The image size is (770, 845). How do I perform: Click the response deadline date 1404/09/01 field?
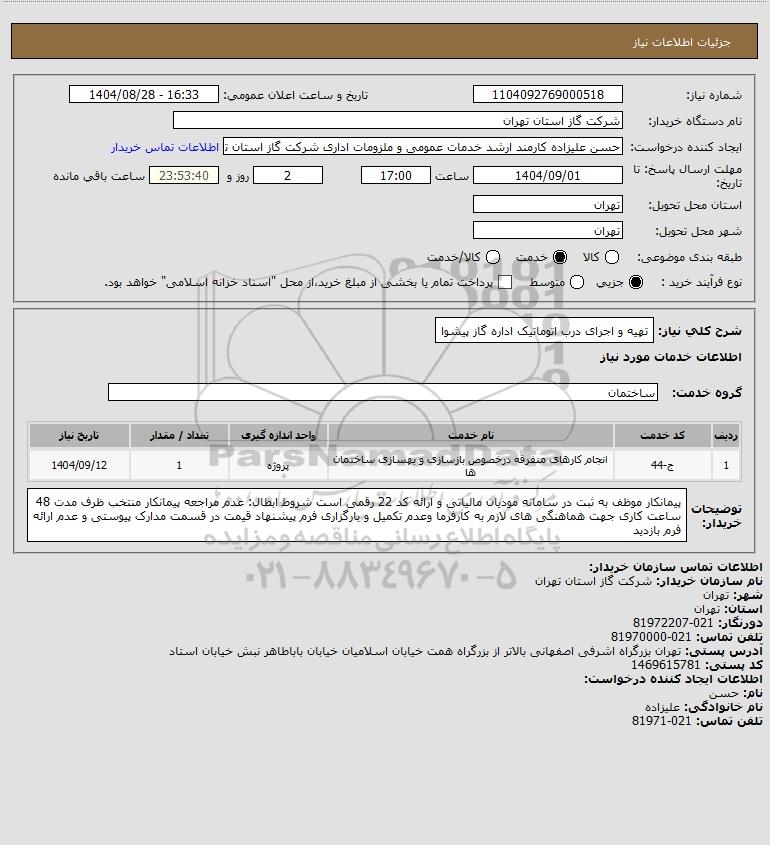[x=547, y=176]
